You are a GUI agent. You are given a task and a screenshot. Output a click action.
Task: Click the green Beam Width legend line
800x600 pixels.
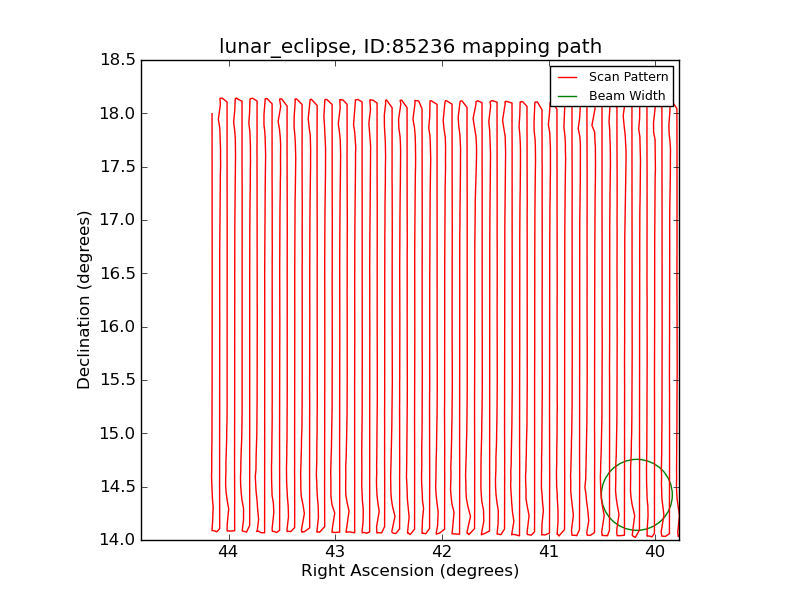click(567, 96)
